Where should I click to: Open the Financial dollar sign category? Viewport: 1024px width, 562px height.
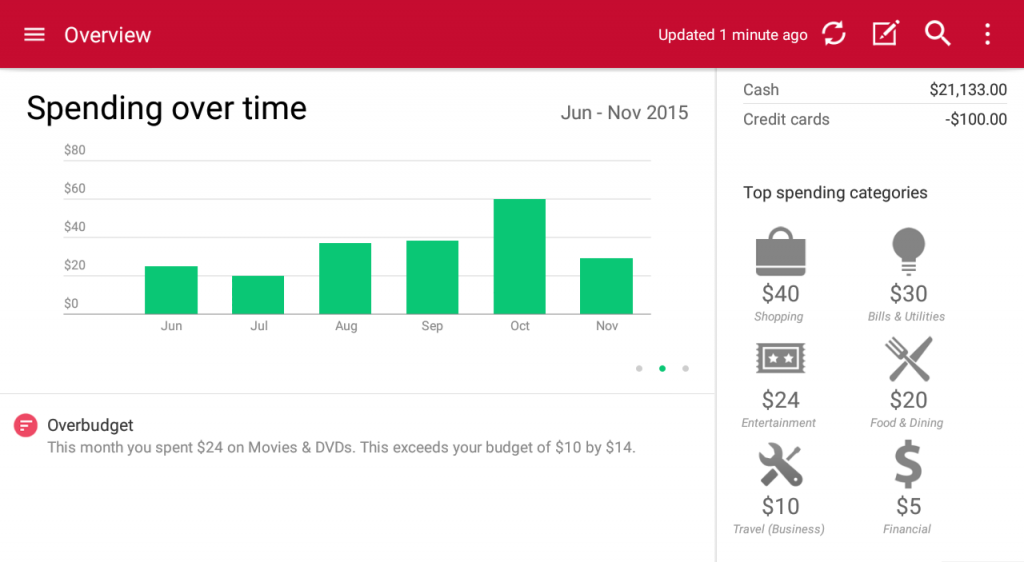[908, 464]
